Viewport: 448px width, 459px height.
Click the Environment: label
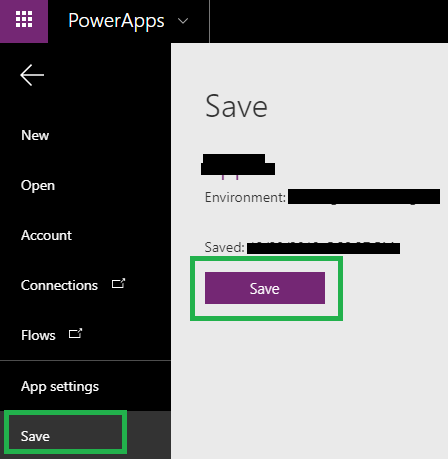click(245, 197)
